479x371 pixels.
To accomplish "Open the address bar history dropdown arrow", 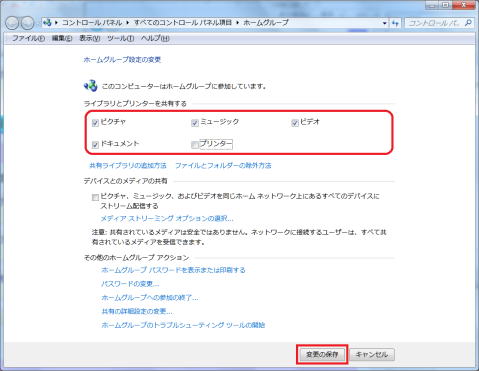I will coord(385,23).
